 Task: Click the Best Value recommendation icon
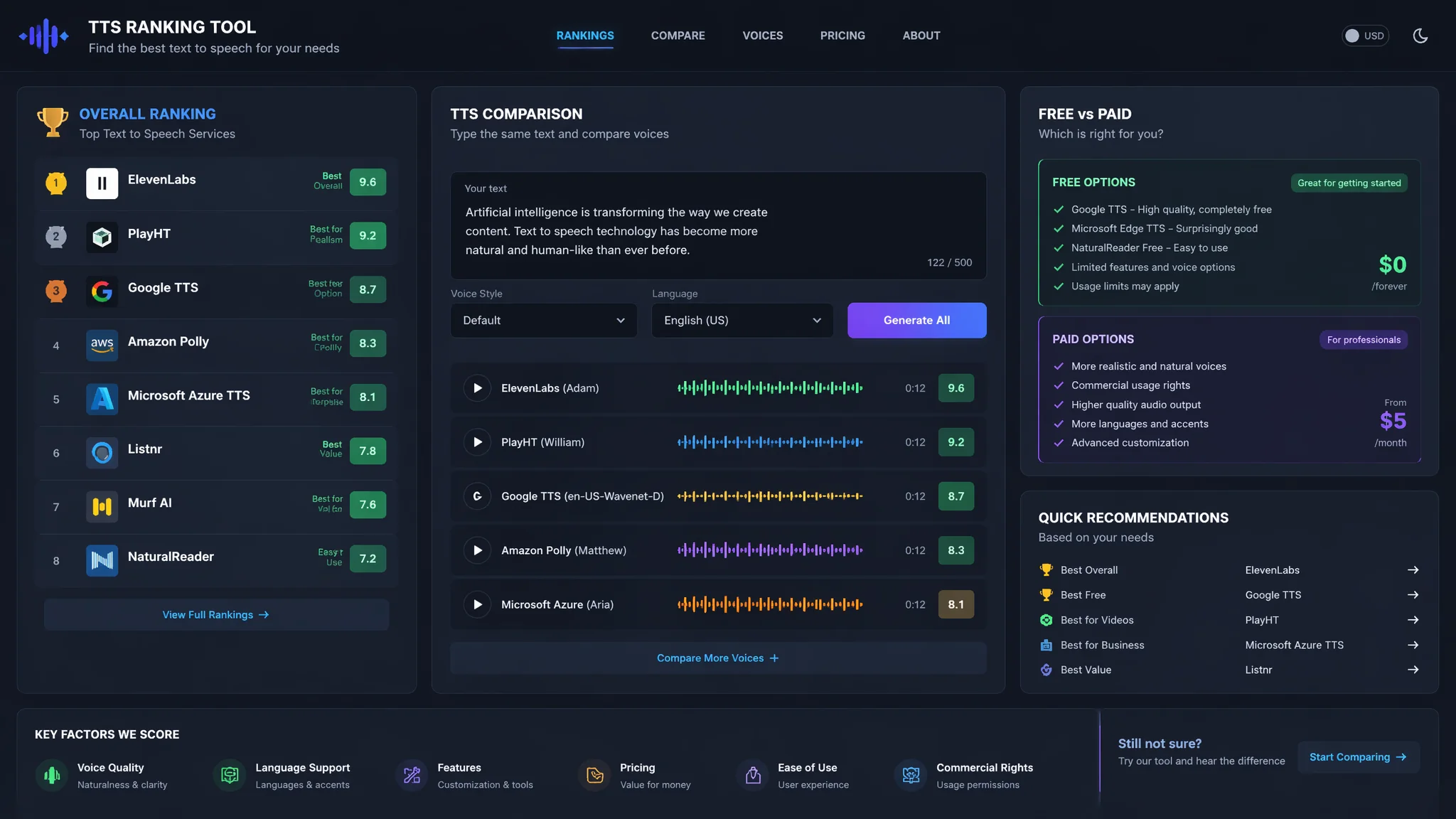(x=1046, y=670)
